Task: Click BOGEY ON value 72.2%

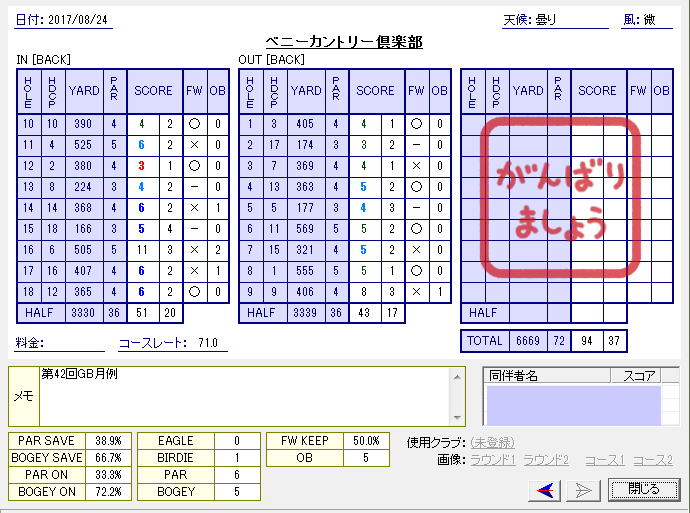Action: pos(108,492)
